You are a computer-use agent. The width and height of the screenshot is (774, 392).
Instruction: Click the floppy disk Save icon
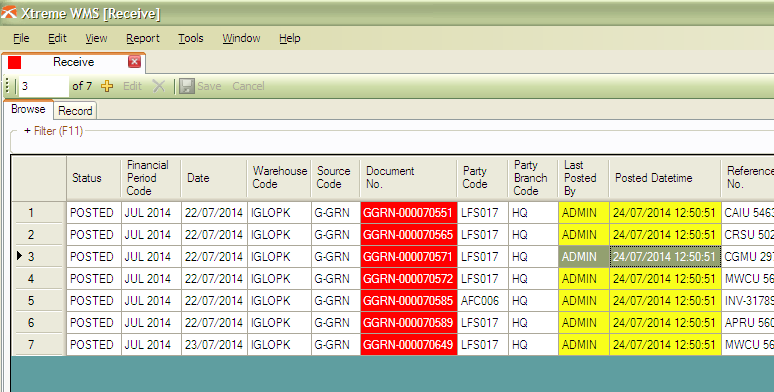(x=186, y=86)
